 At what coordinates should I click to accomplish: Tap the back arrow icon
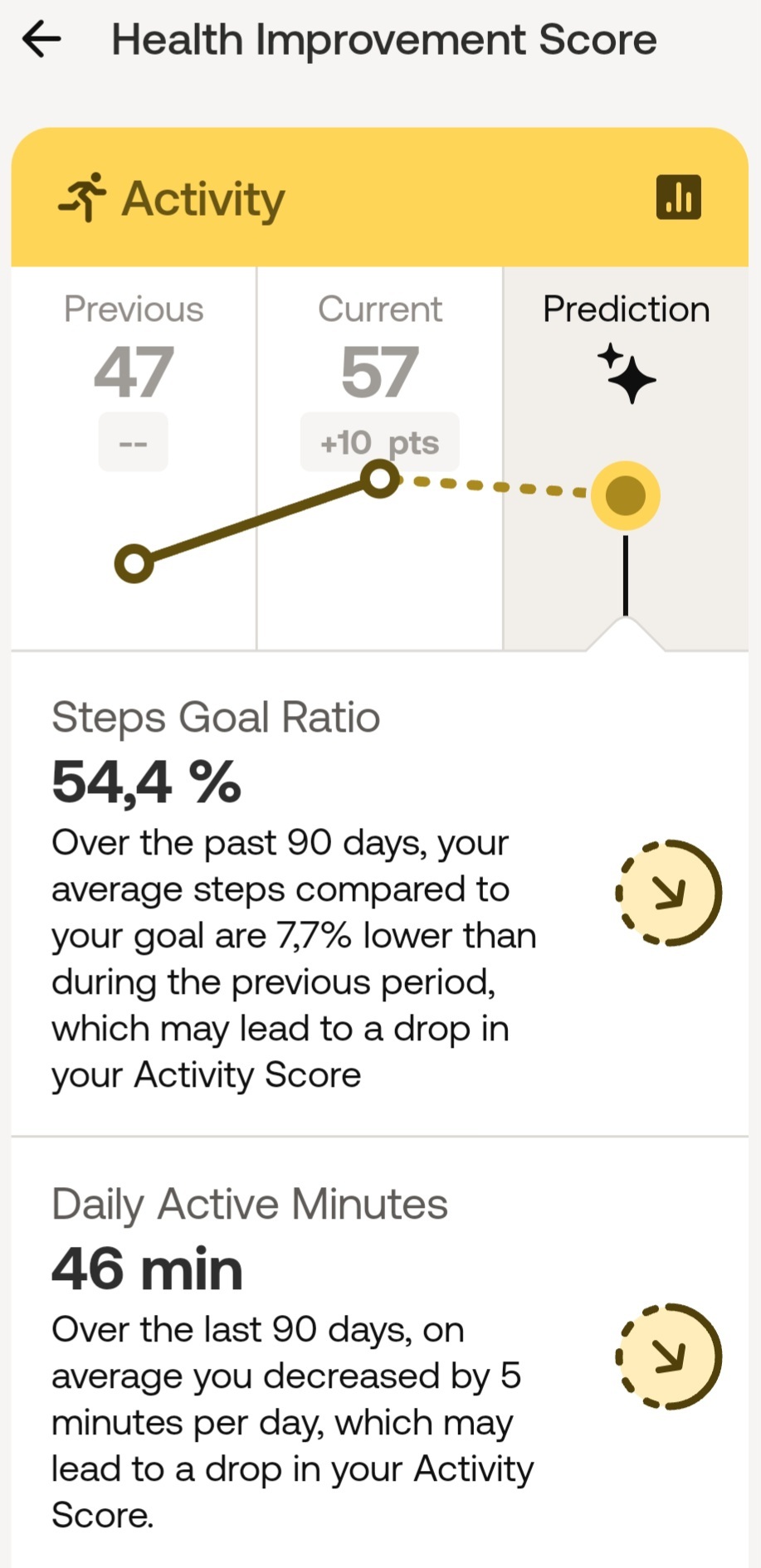point(40,38)
